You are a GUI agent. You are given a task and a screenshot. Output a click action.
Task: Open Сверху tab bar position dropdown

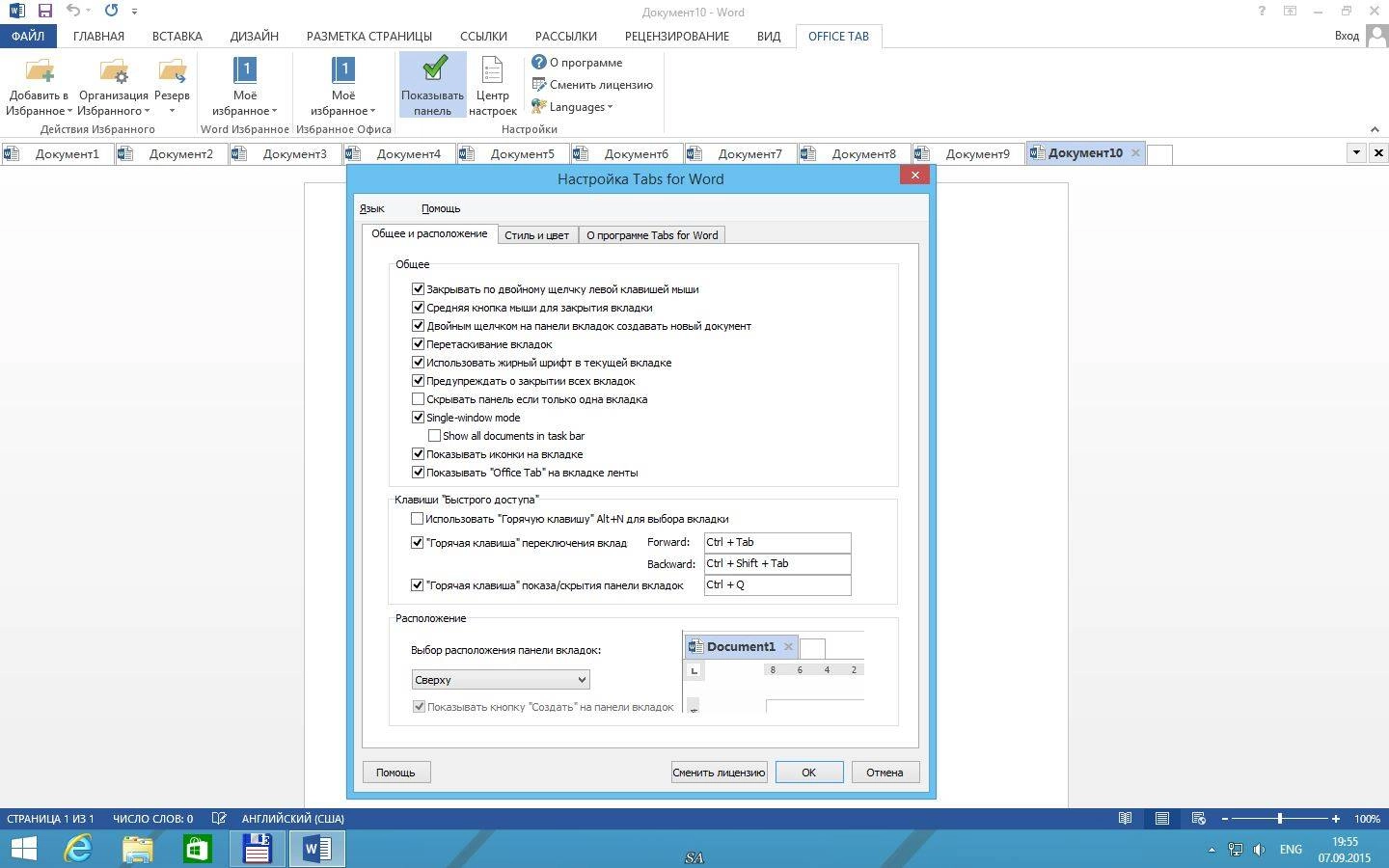501,680
